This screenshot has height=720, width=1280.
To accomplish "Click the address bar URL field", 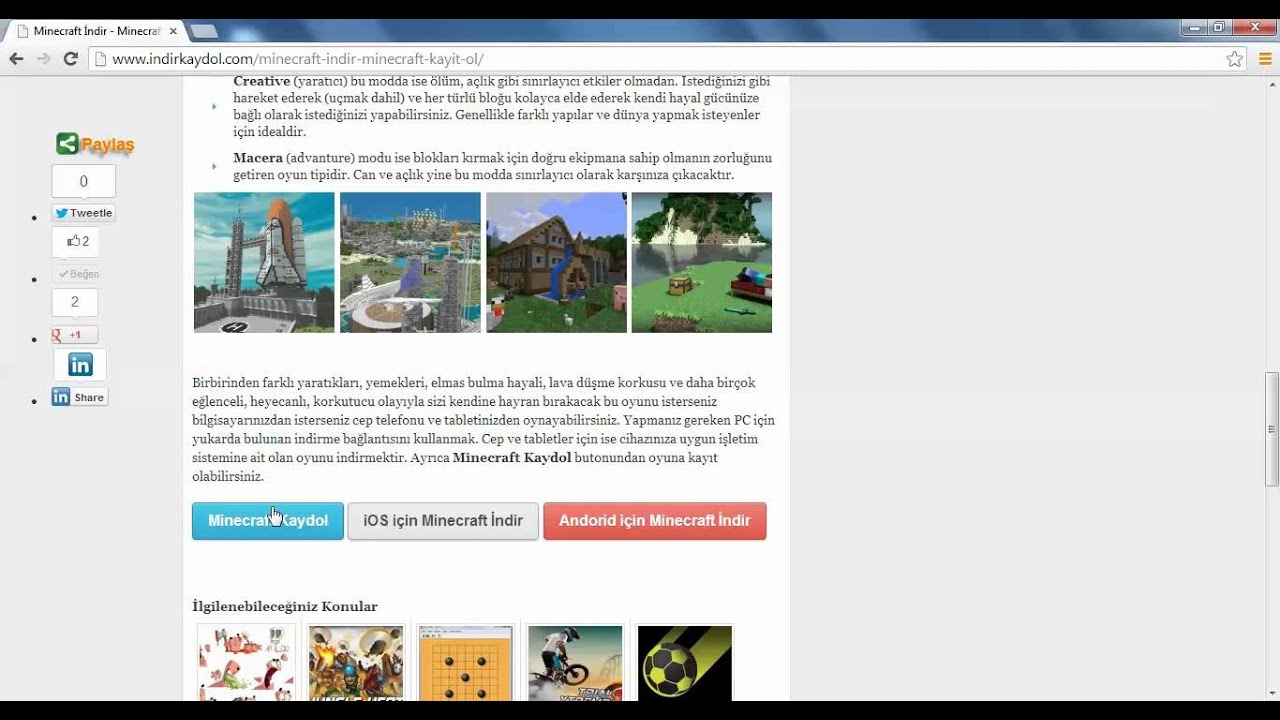I will click(x=660, y=59).
